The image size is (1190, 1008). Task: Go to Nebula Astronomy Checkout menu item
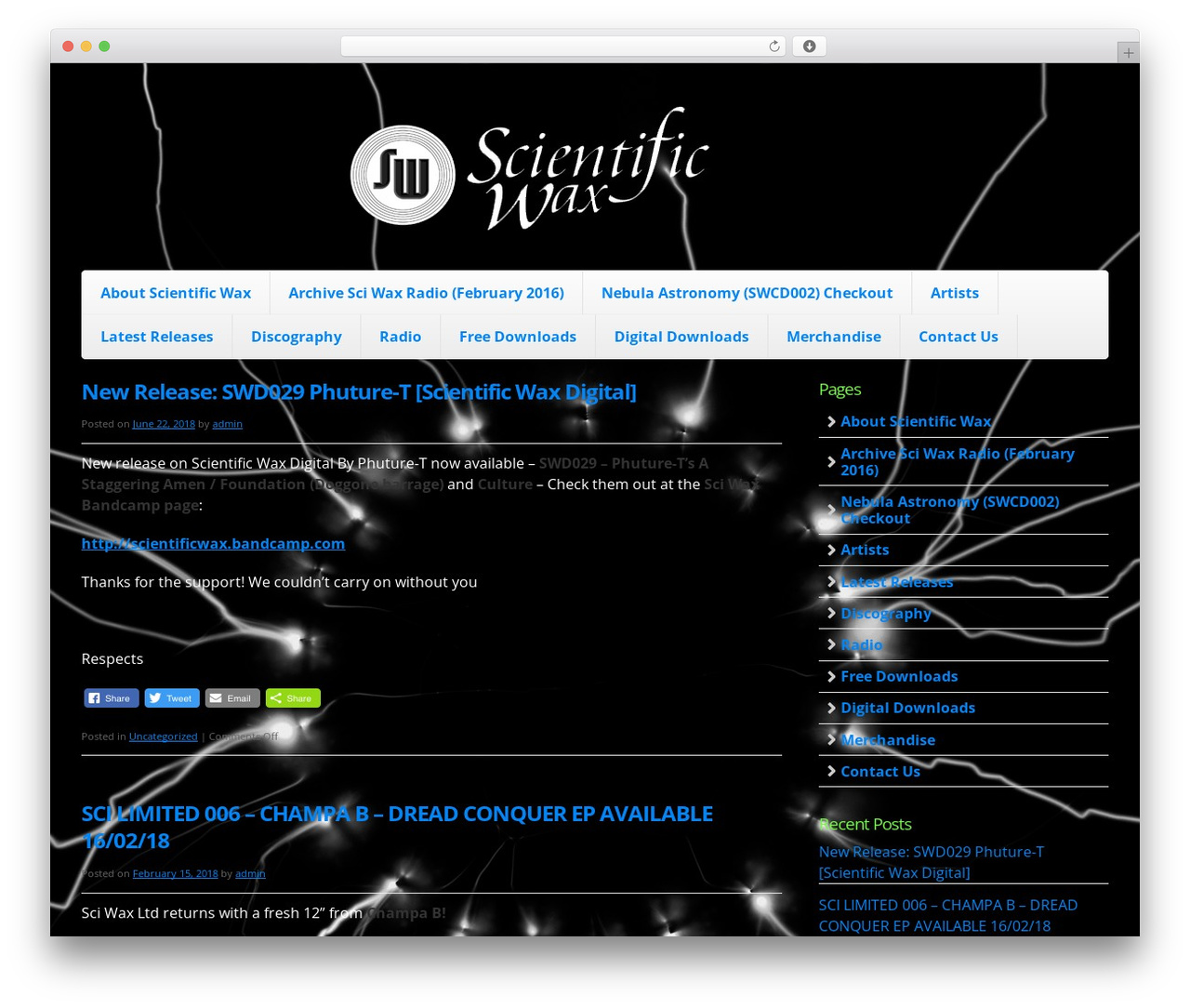coord(747,293)
